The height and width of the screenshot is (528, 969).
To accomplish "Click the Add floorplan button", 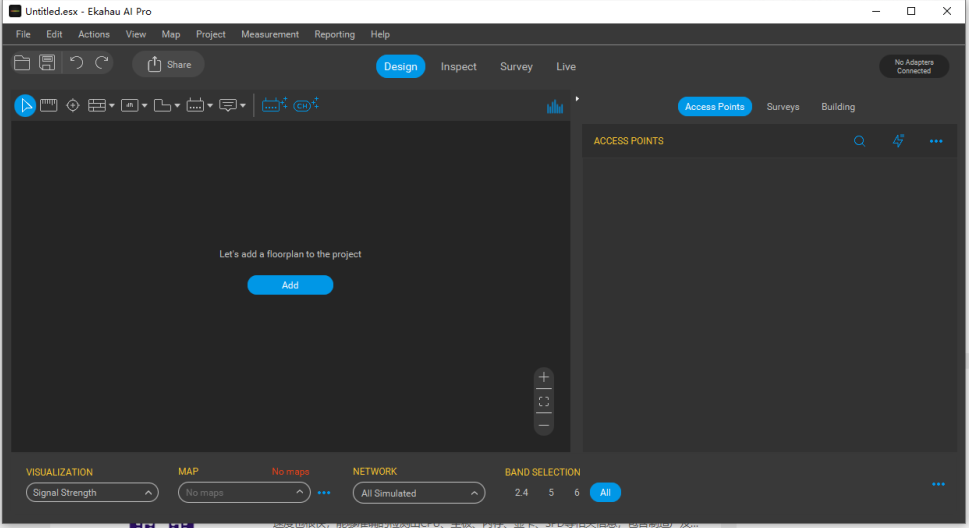I will (290, 285).
